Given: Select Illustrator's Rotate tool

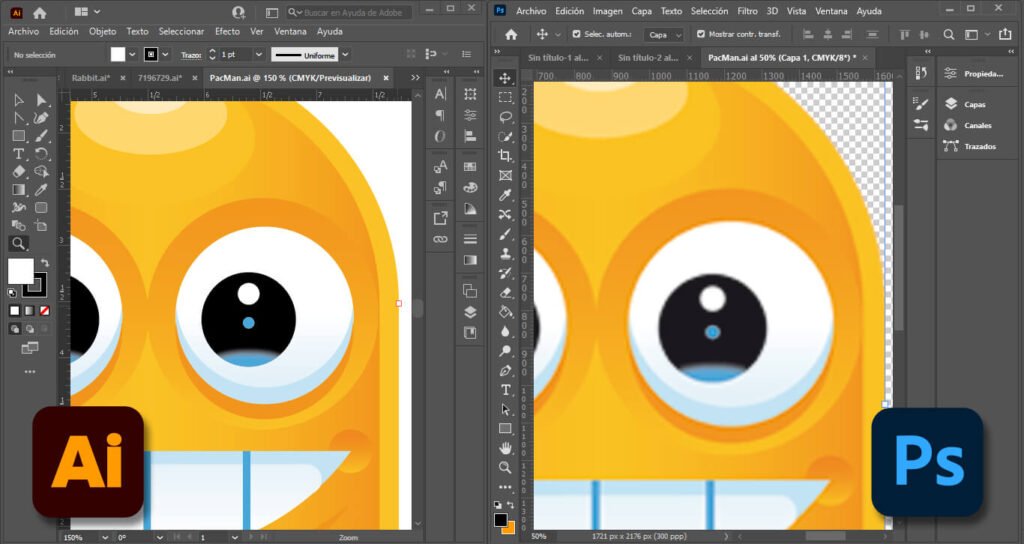Looking at the screenshot, I should point(42,154).
